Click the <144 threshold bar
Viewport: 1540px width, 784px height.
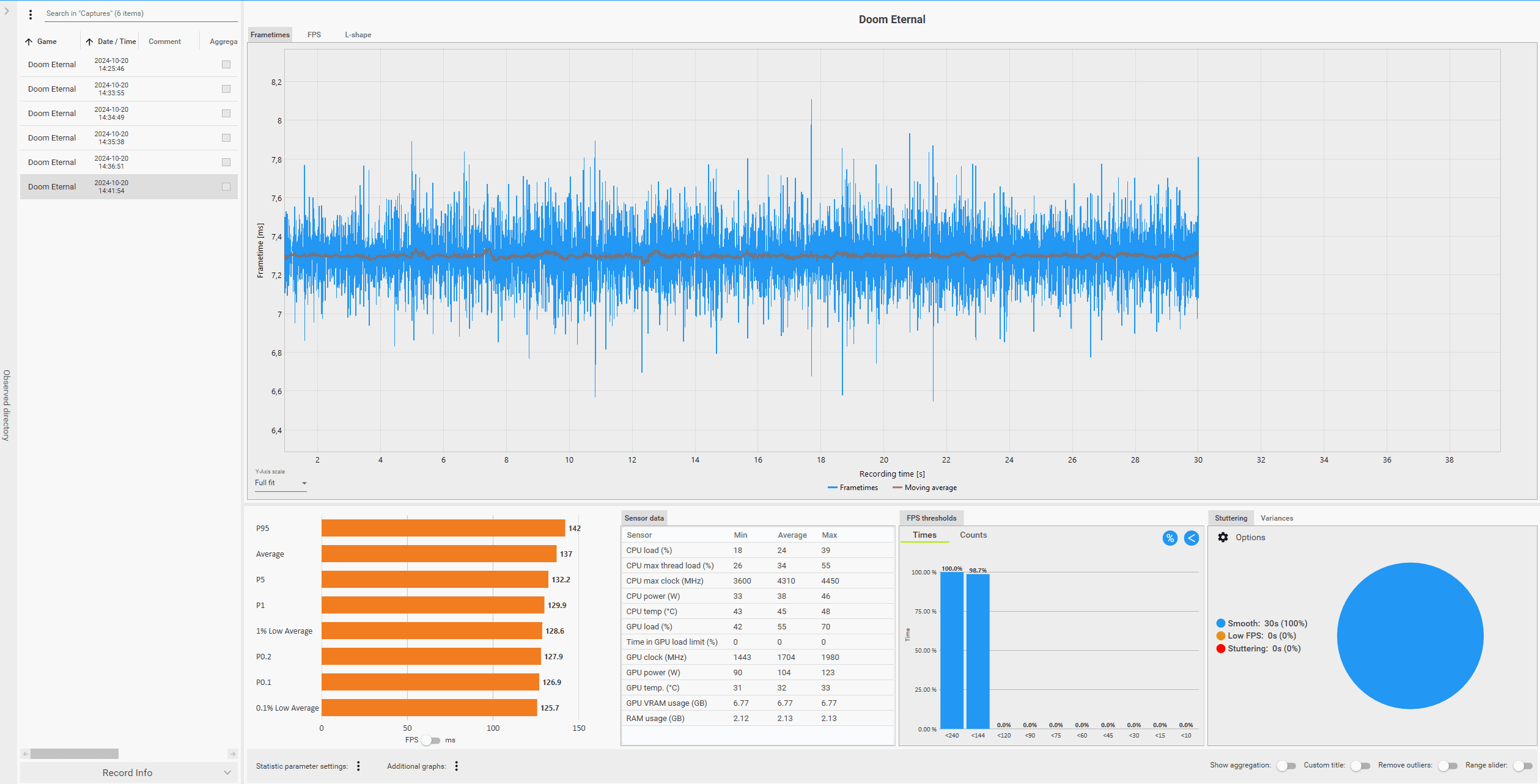tap(978, 651)
